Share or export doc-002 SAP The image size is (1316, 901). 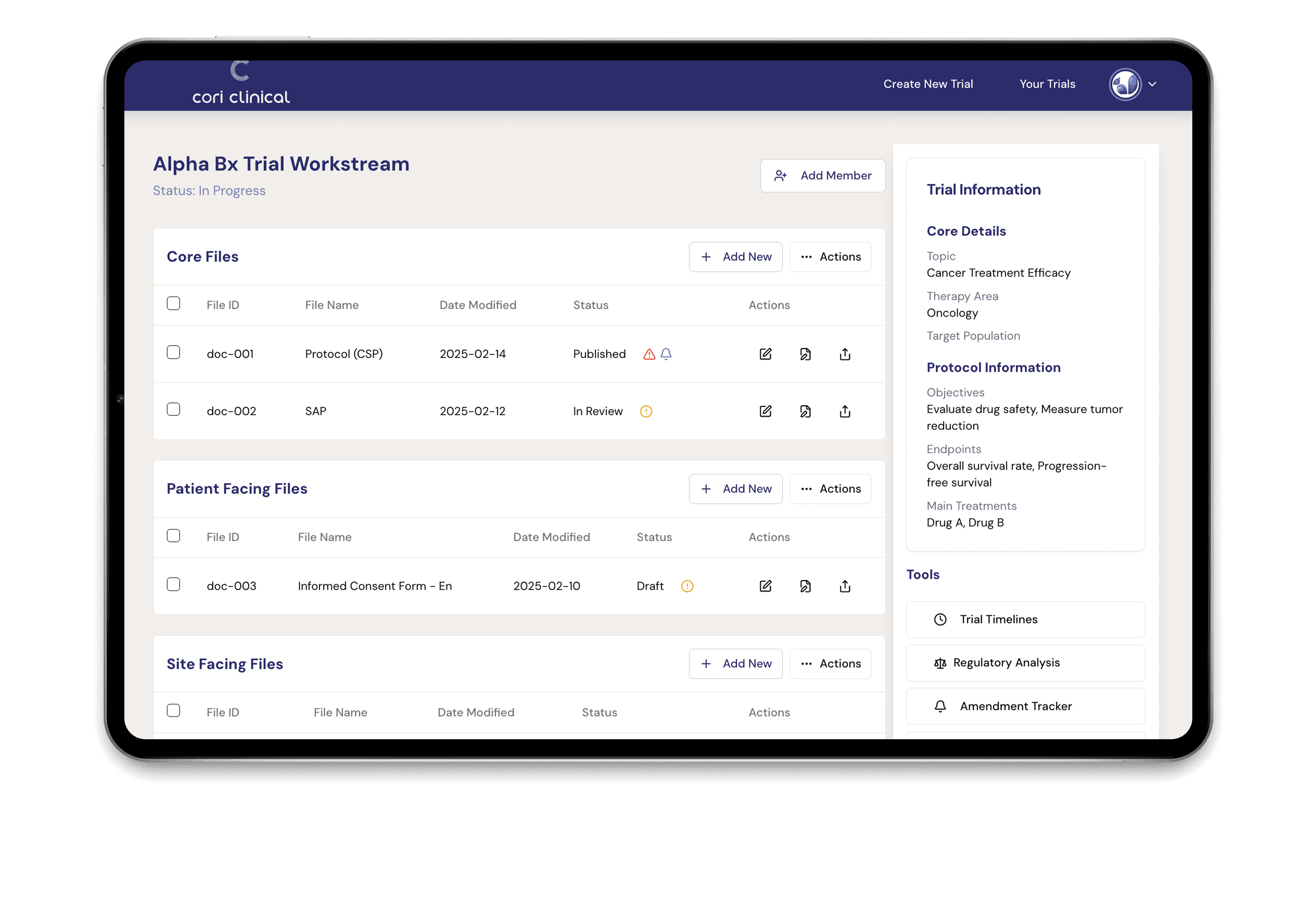845,411
